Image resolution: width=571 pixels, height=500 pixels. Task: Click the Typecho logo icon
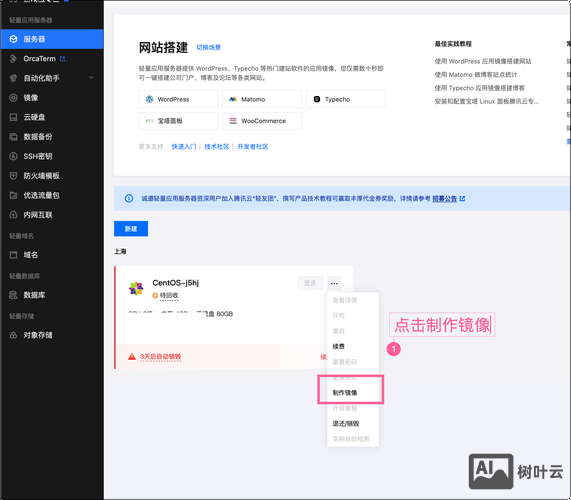coord(317,99)
